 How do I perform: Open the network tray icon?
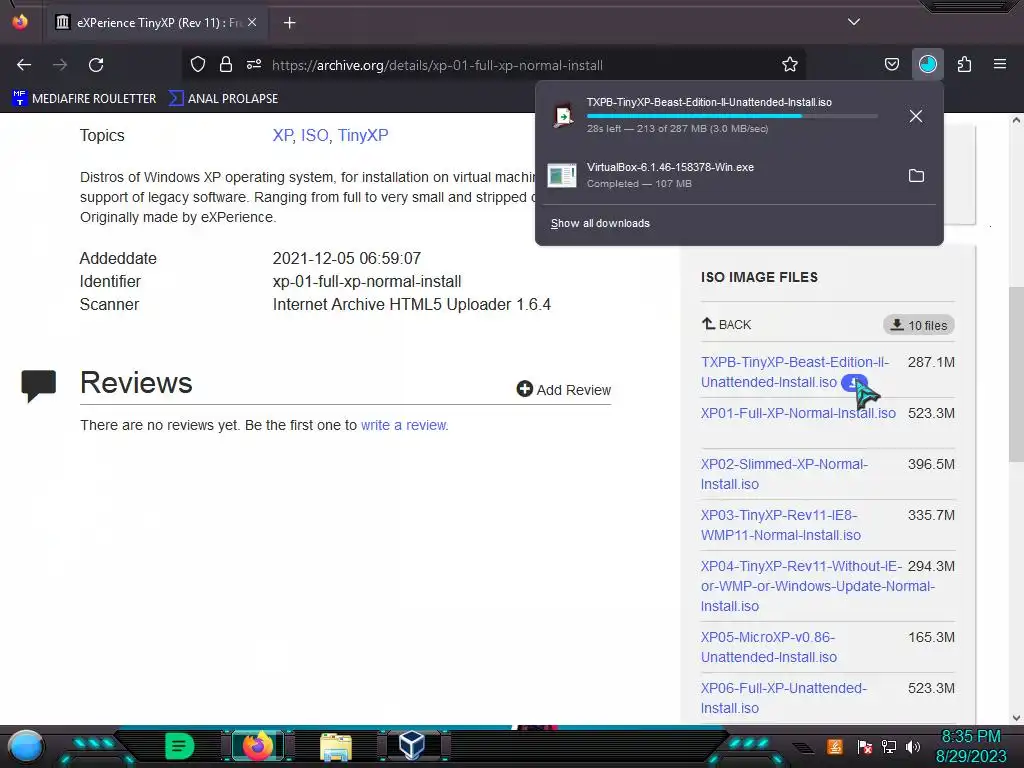[889, 746]
